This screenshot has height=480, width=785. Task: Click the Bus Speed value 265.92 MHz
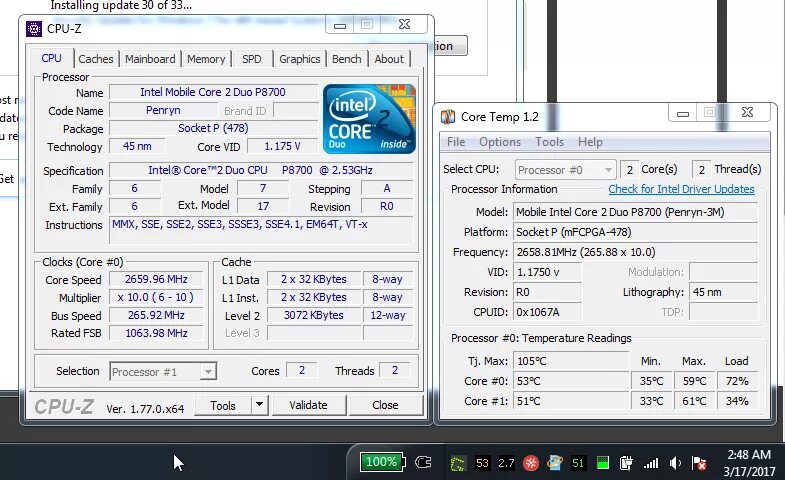click(156, 315)
